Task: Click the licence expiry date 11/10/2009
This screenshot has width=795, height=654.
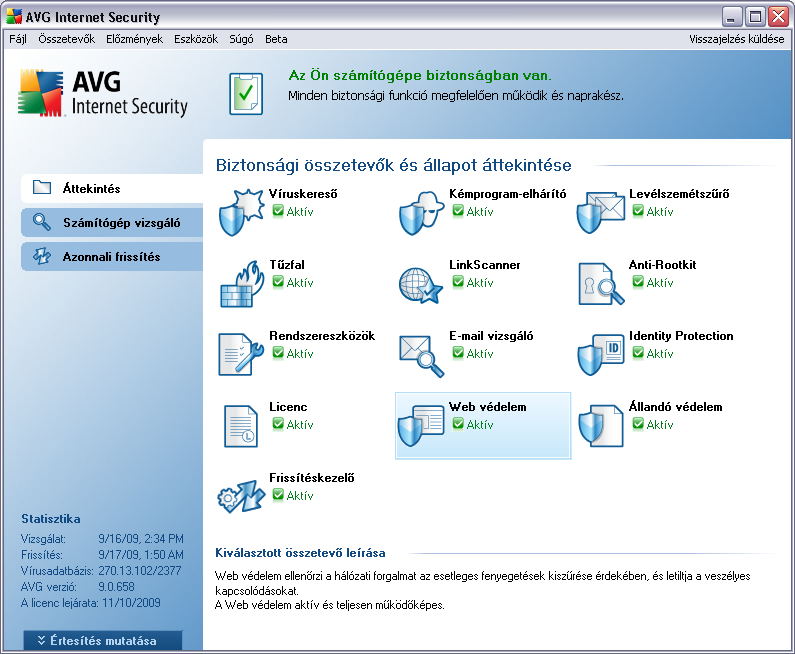Action: click(131, 603)
